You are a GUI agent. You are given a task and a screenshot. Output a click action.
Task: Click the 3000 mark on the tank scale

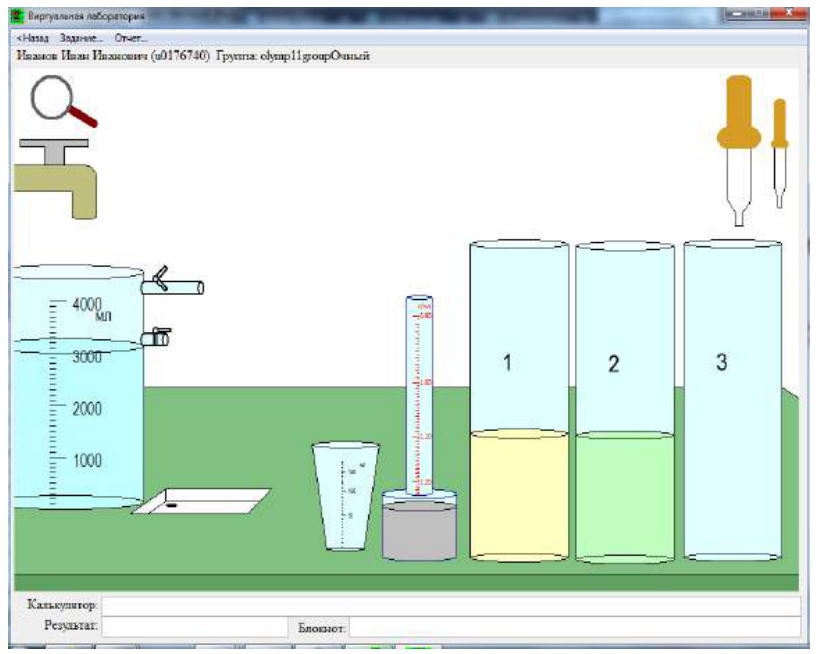(87, 357)
